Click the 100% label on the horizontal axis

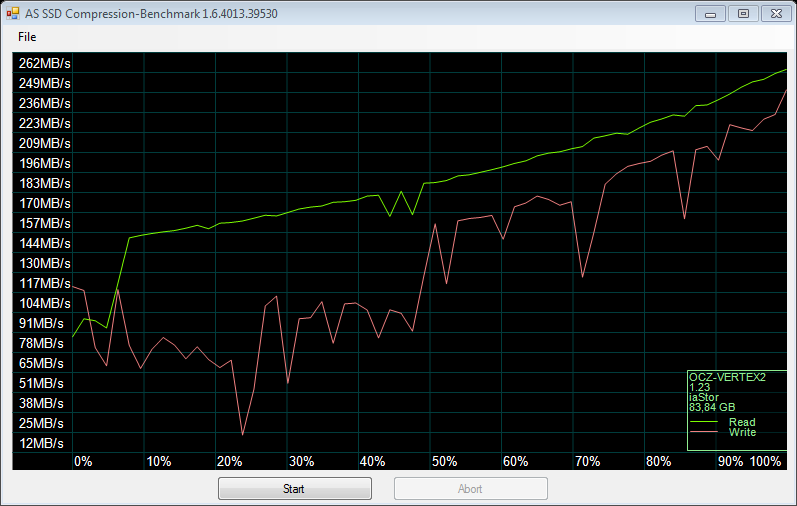click(766, 461)
